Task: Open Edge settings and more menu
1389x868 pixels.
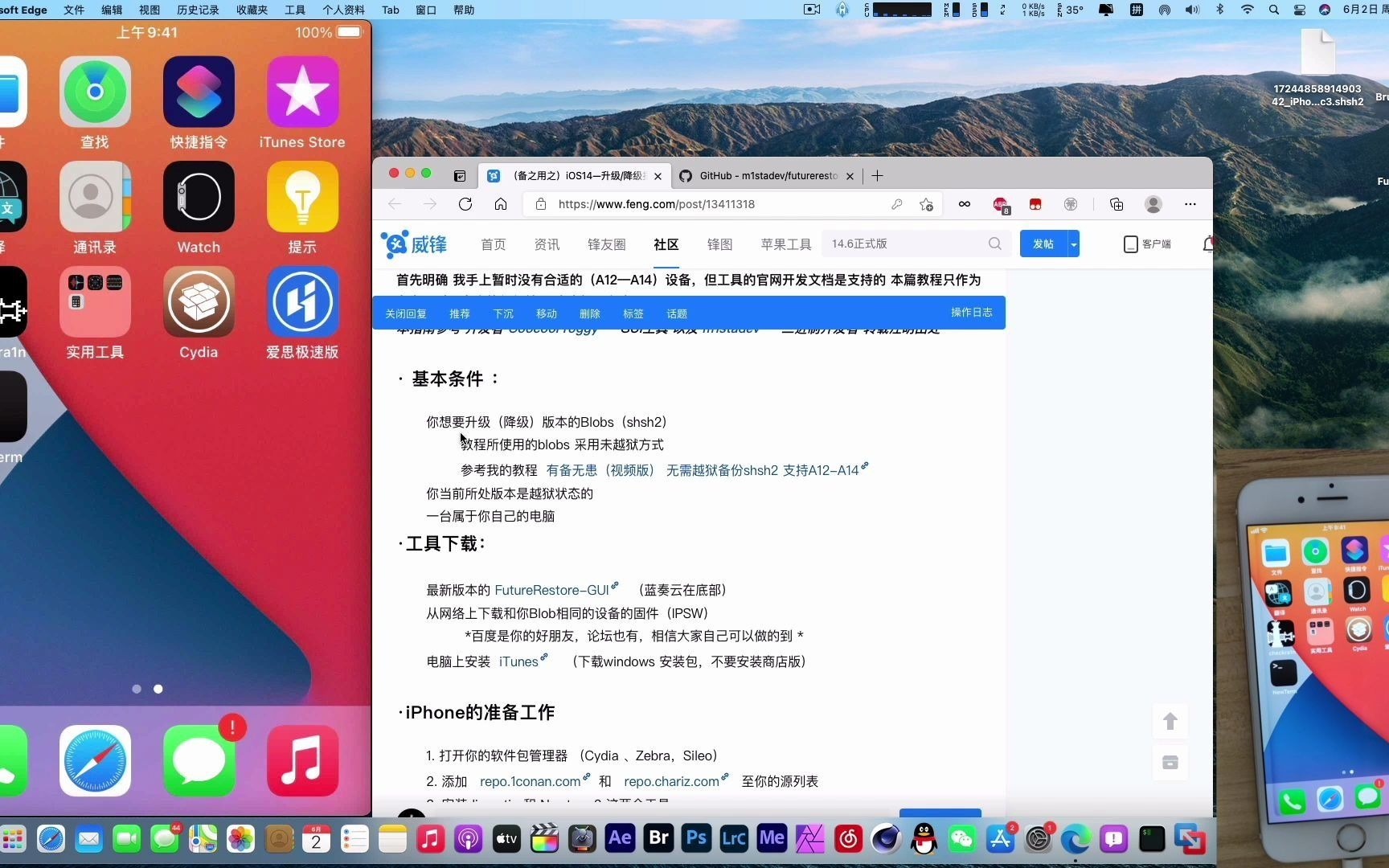Action: (x=1190, y=204)
